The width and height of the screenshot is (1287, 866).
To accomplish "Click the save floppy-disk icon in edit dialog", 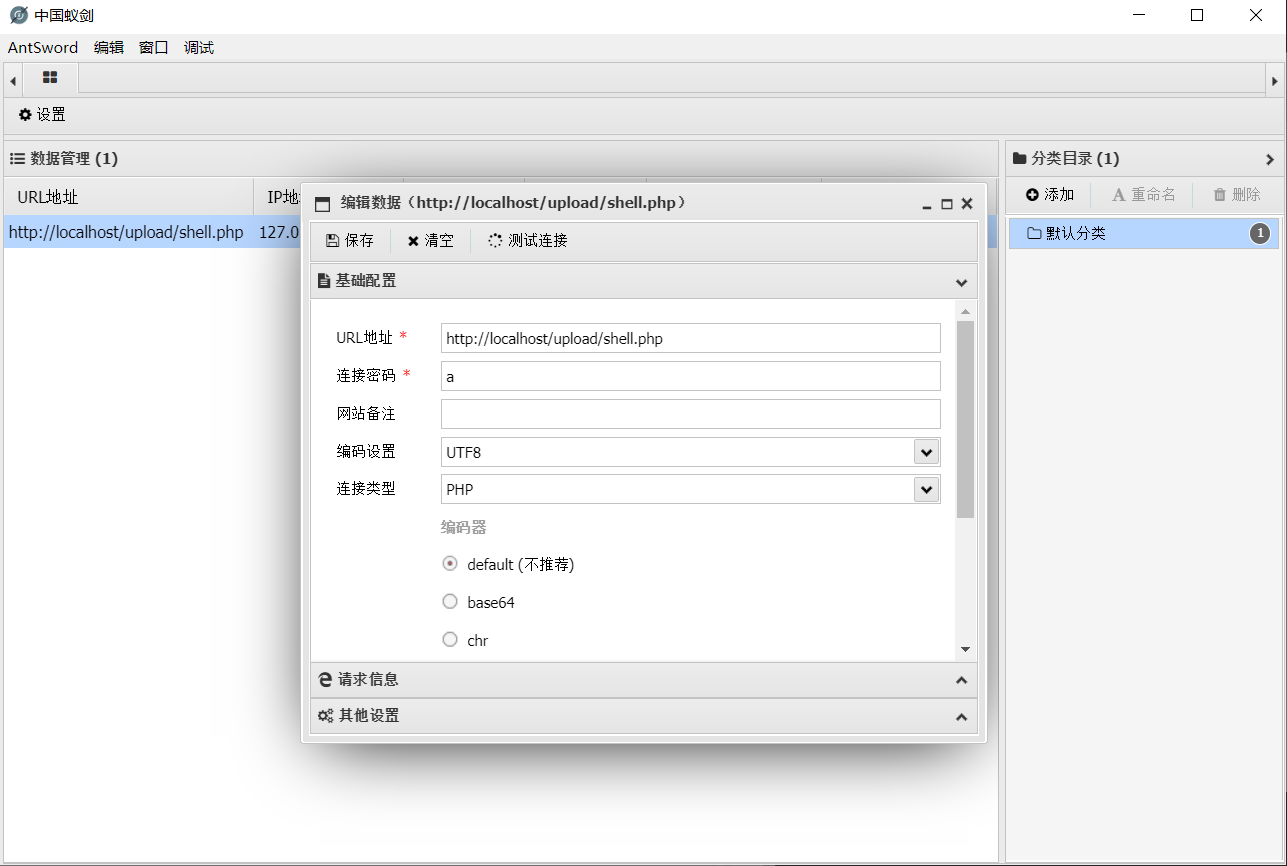I will pos(332,241).
